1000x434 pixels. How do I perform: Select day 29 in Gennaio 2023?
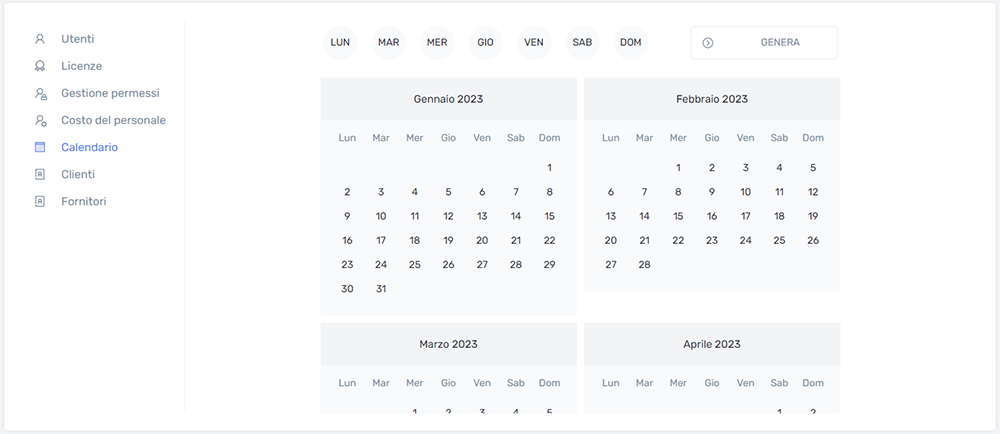[549, 264]
